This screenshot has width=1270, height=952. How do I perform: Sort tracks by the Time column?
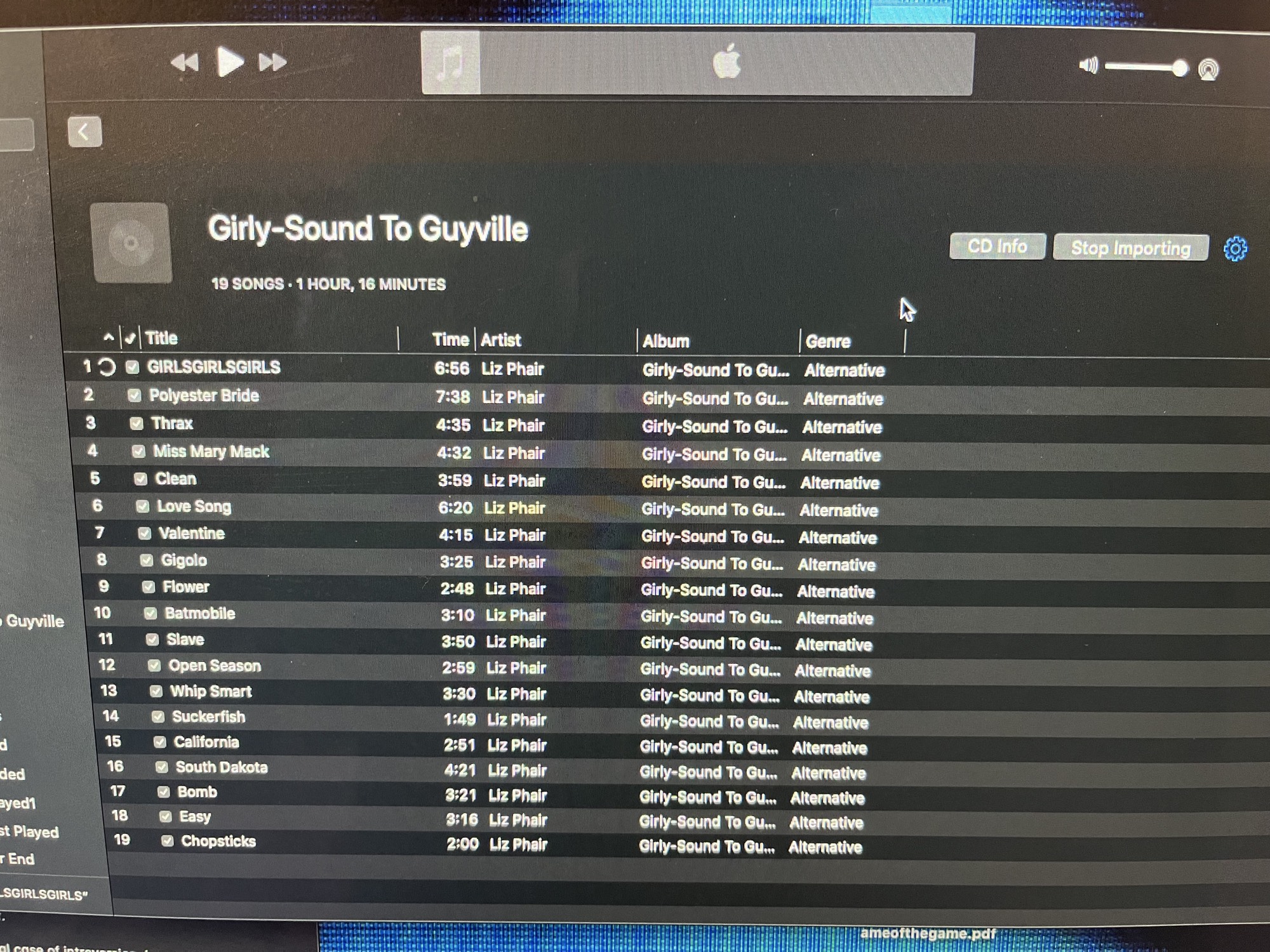[x=450, y=340]
